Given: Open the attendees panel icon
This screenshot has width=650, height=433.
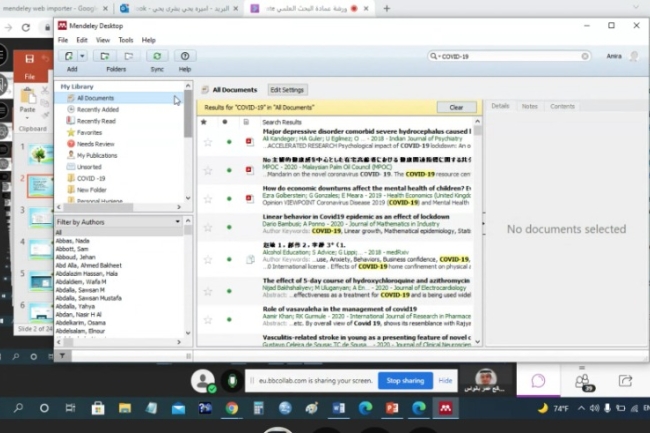Looking at the screenshot, I should [x=583, y=382].
